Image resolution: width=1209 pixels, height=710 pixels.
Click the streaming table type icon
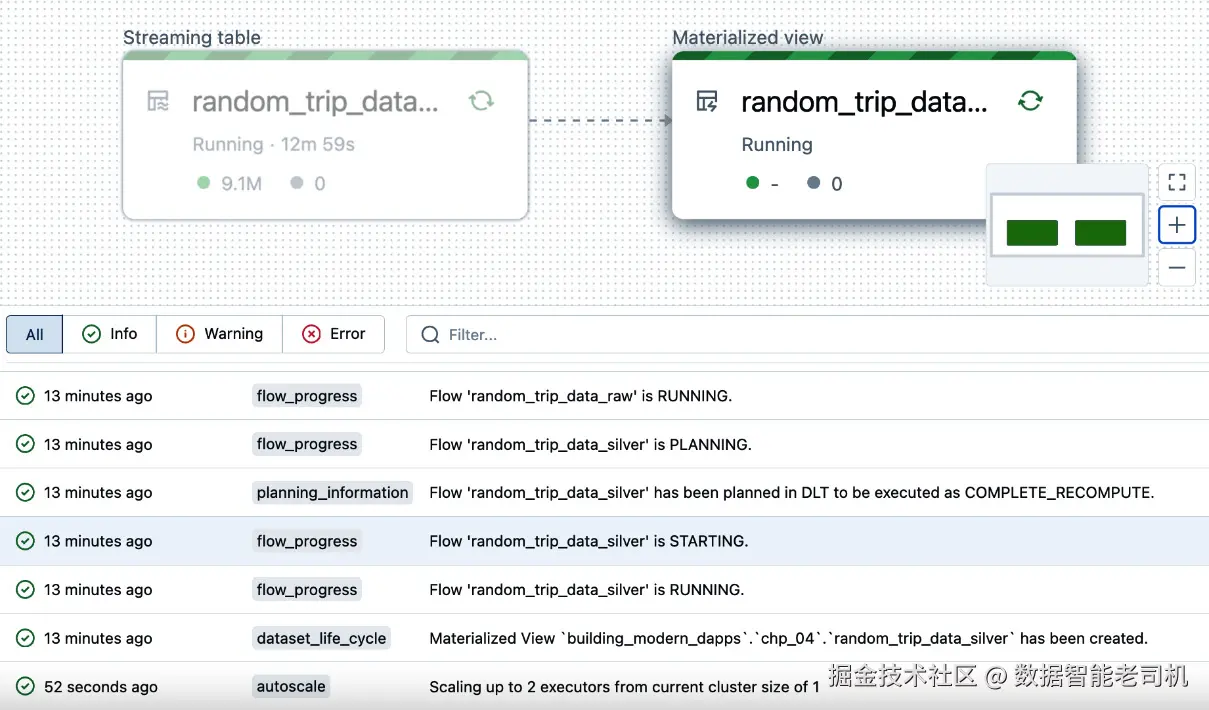point(158,101)
